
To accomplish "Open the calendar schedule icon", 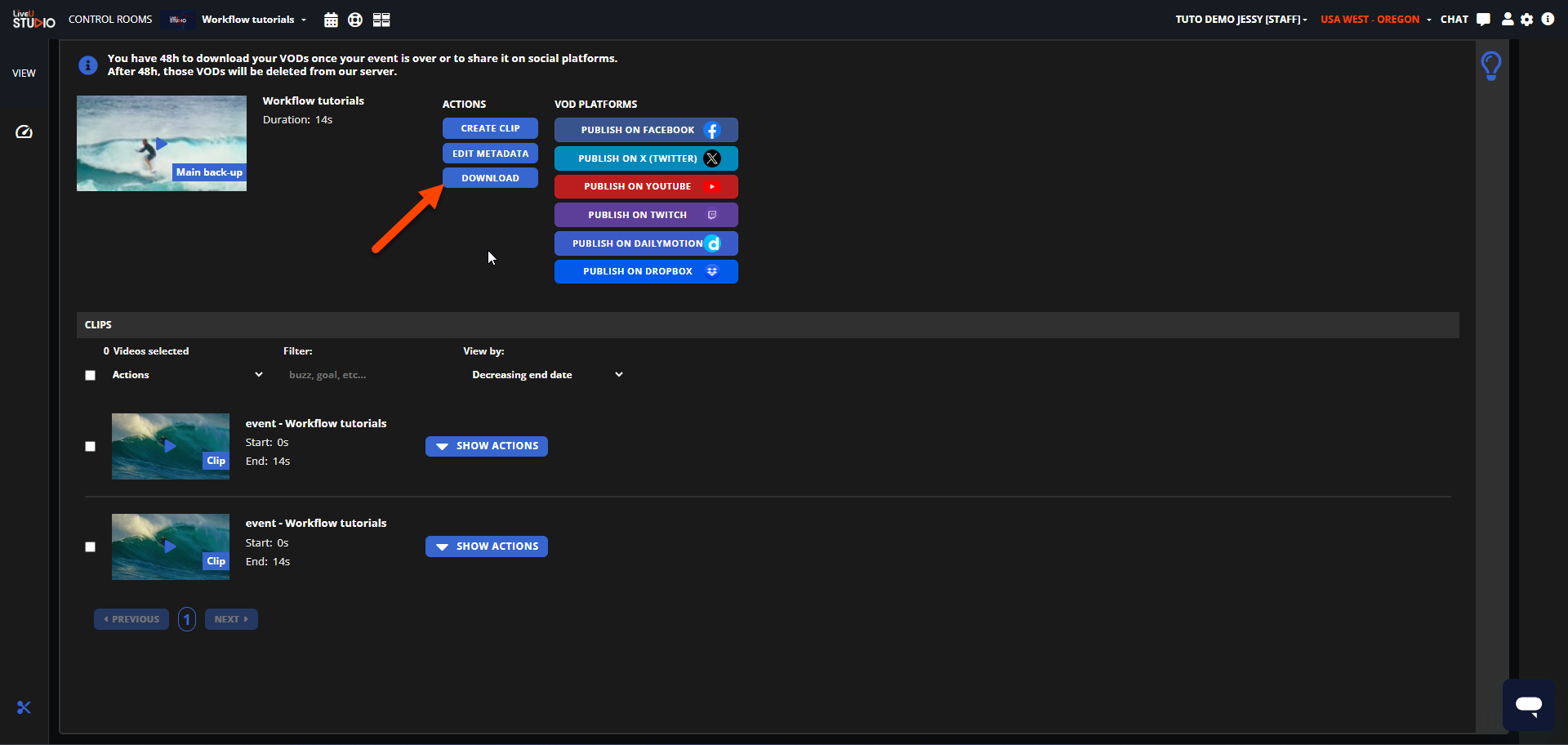I will pos(331,20).
